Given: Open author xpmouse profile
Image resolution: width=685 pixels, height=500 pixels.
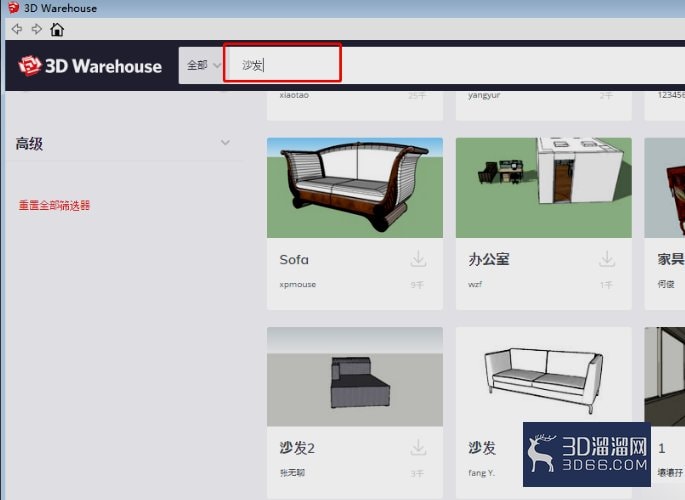Looking at the screenshot, I should click(x=298, y=284).
